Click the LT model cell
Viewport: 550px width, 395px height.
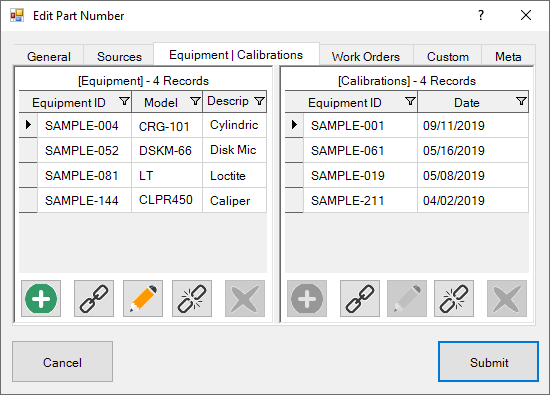coord(167,175)
